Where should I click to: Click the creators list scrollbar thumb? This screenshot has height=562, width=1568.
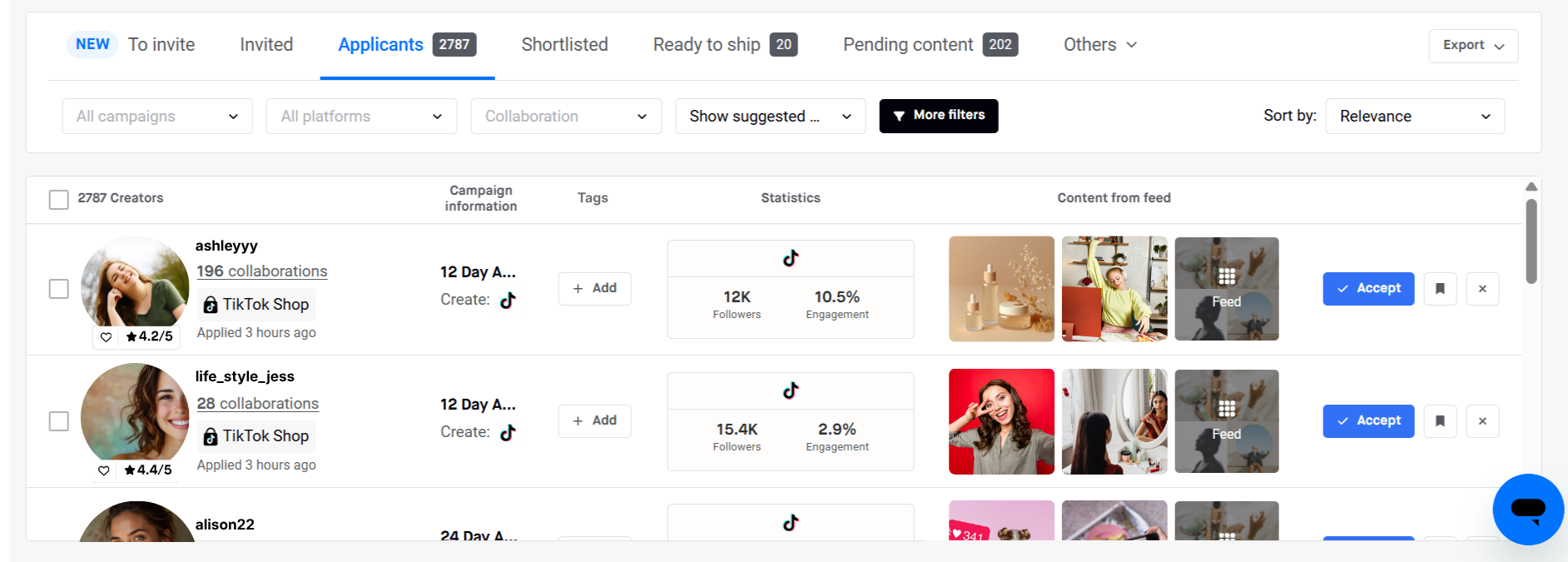point(1531,241)
